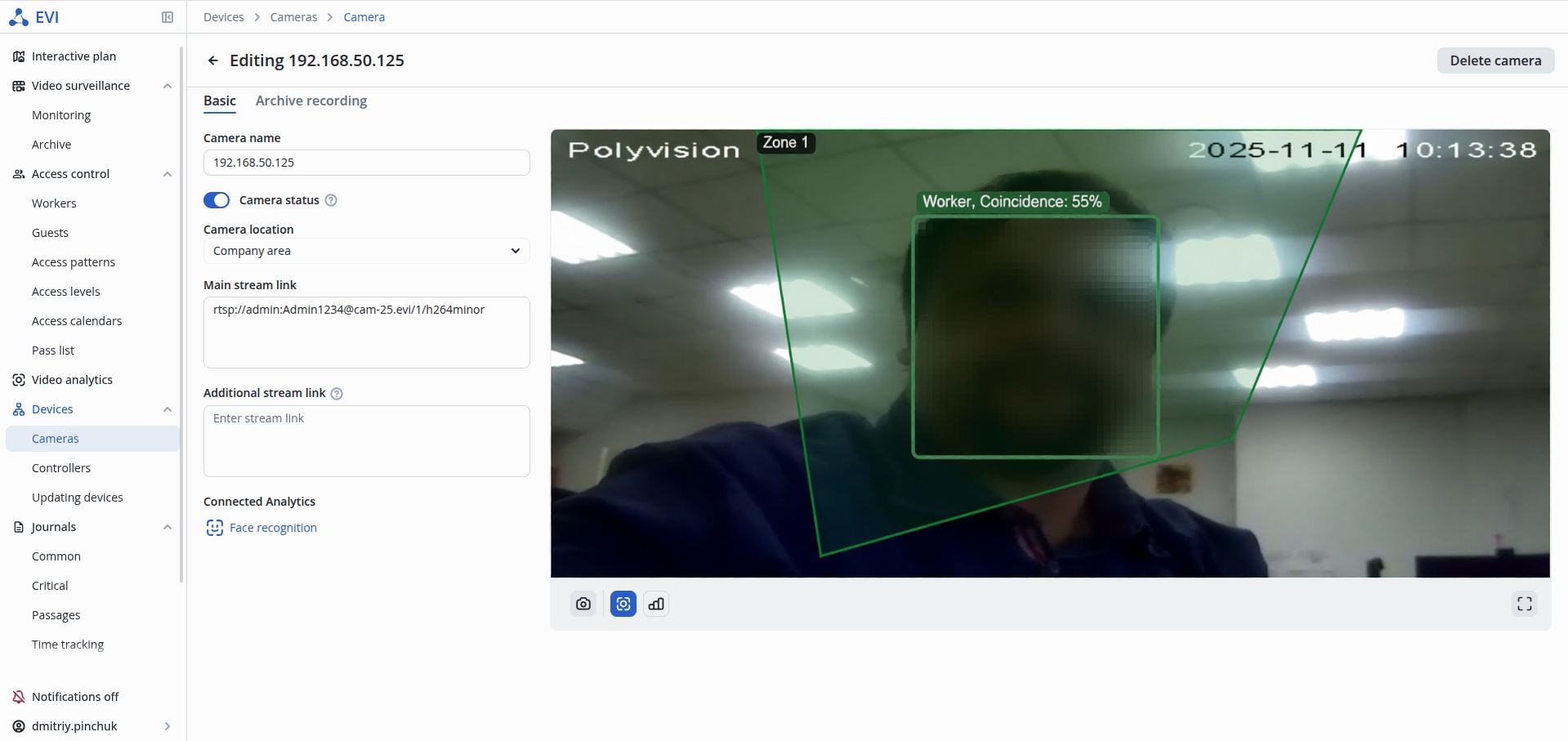1568x741 pixels.
Task: Click the Interactive plan map icon
Action: click(x=19, y=56)
